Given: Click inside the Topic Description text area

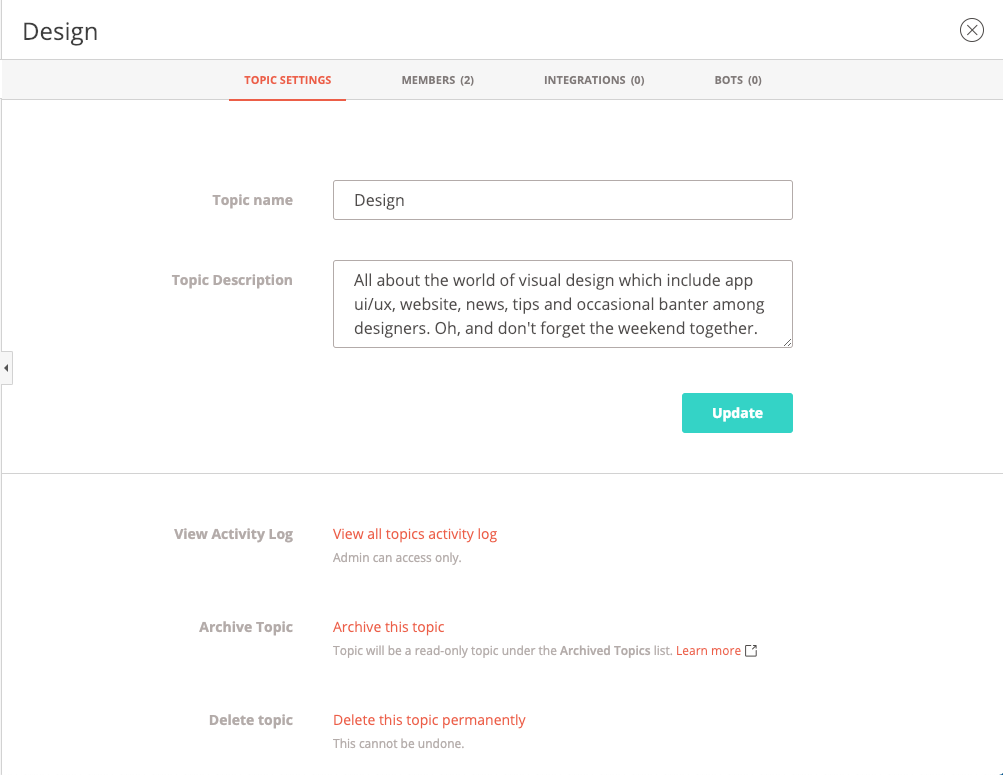Looking at the screenshot, I should pyautogui.click(x=562, y=304).
